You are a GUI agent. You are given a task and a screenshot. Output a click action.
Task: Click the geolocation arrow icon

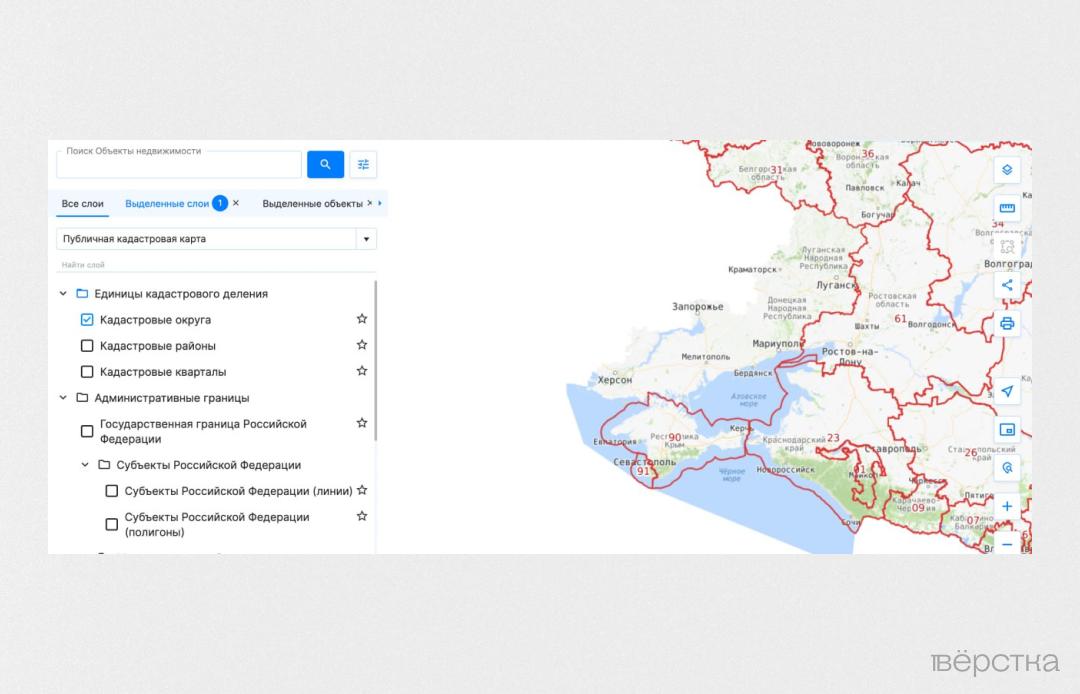click(x=1007, y=391)
